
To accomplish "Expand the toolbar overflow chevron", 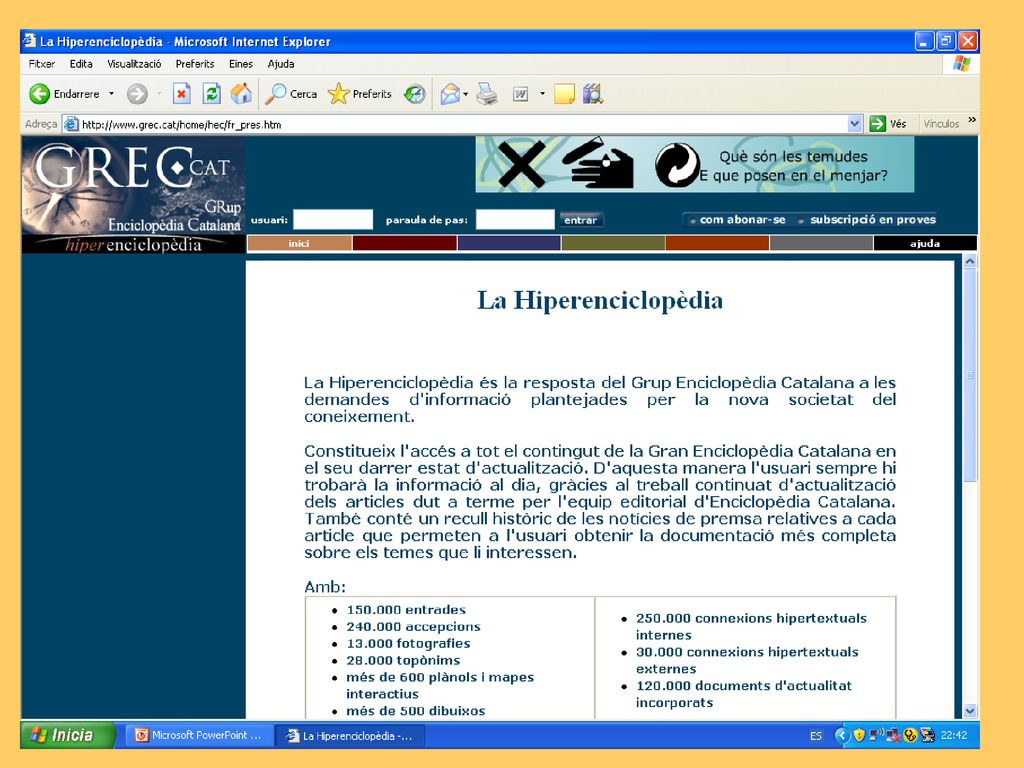I will (x=972, y=120).
